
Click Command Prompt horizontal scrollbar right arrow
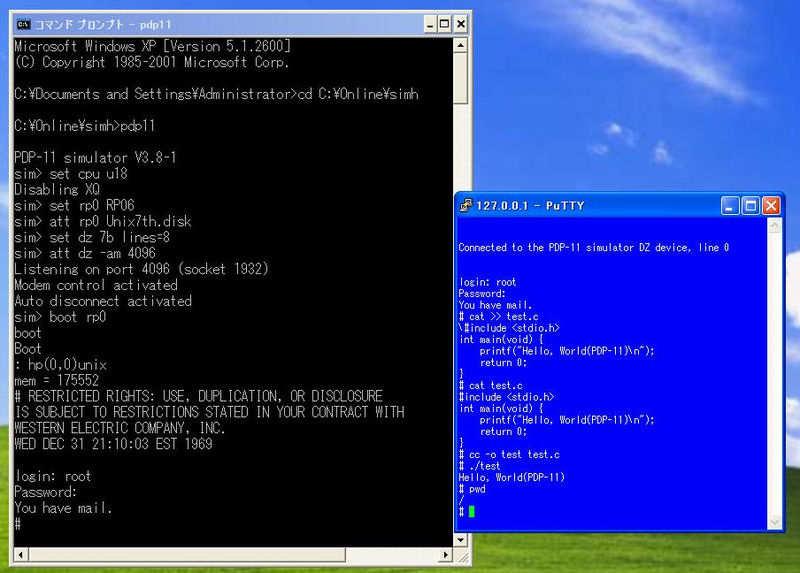pos(446,554)
